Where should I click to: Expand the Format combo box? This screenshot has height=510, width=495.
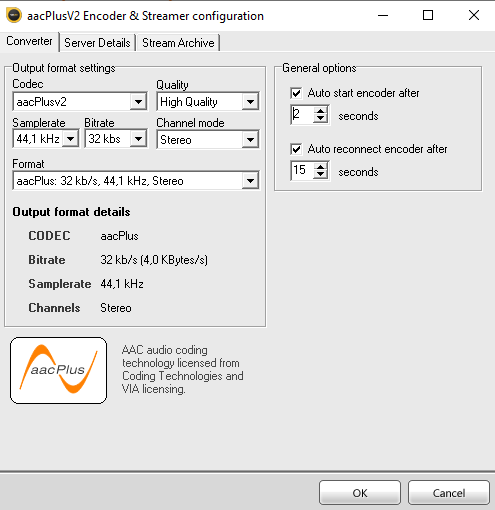click(136, 181)
